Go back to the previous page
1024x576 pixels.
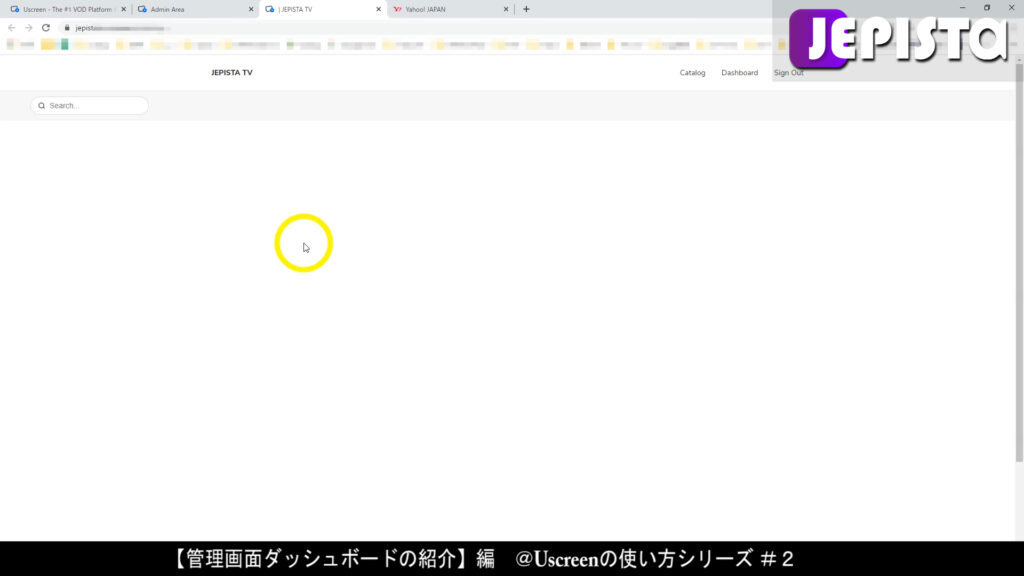point(12,28)
